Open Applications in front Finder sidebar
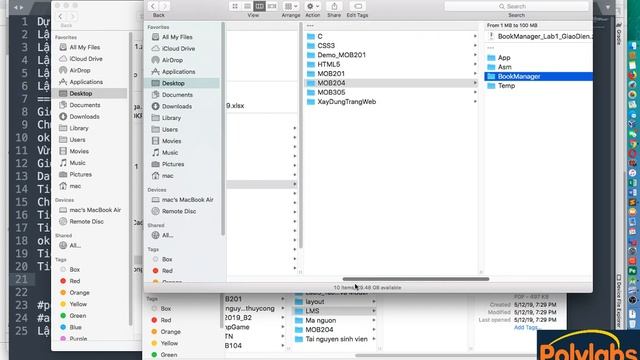The image size is (640, 360). (x=178, y=71)
